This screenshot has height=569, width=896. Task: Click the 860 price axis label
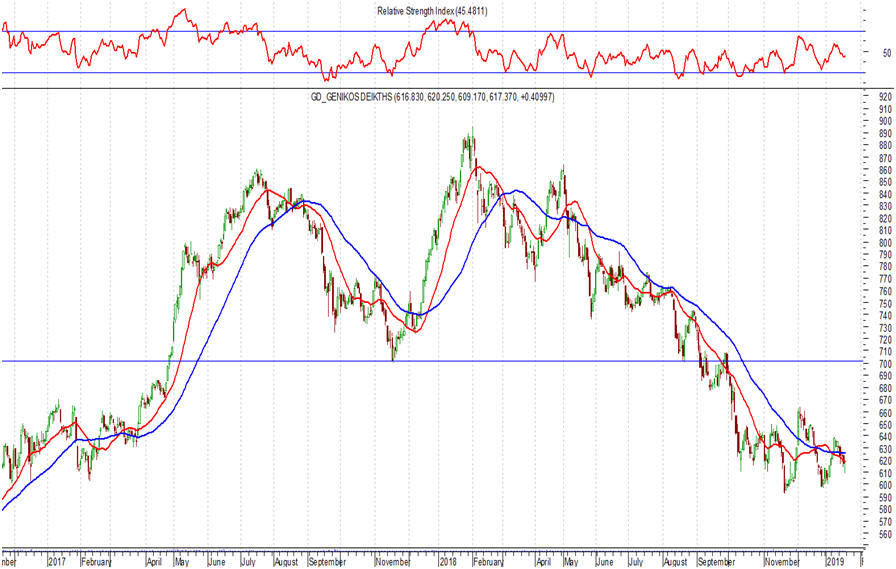click(x=885, y=170)
